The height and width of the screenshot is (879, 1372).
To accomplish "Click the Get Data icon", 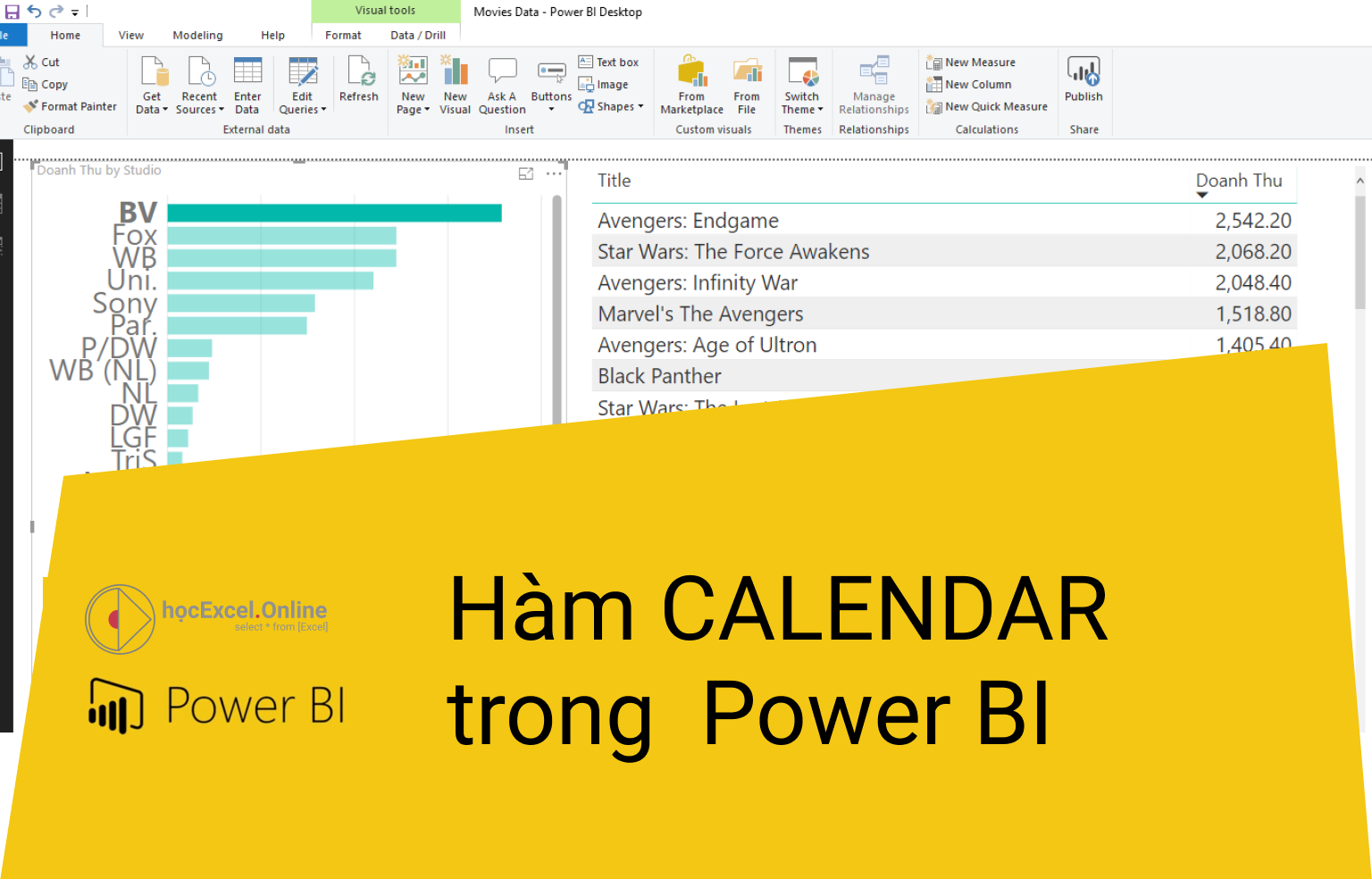I will (x=153, y=71).
